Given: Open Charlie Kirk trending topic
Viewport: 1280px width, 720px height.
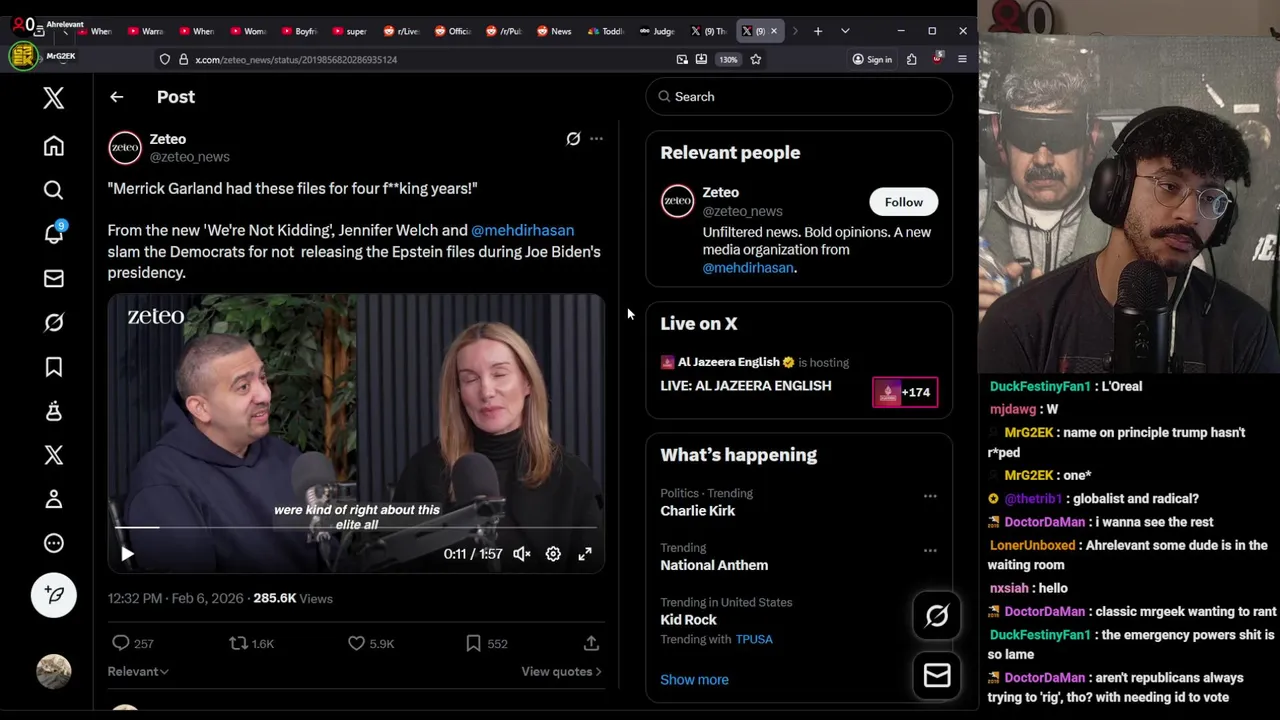Looking at the screenshot, I should (697, 511).
